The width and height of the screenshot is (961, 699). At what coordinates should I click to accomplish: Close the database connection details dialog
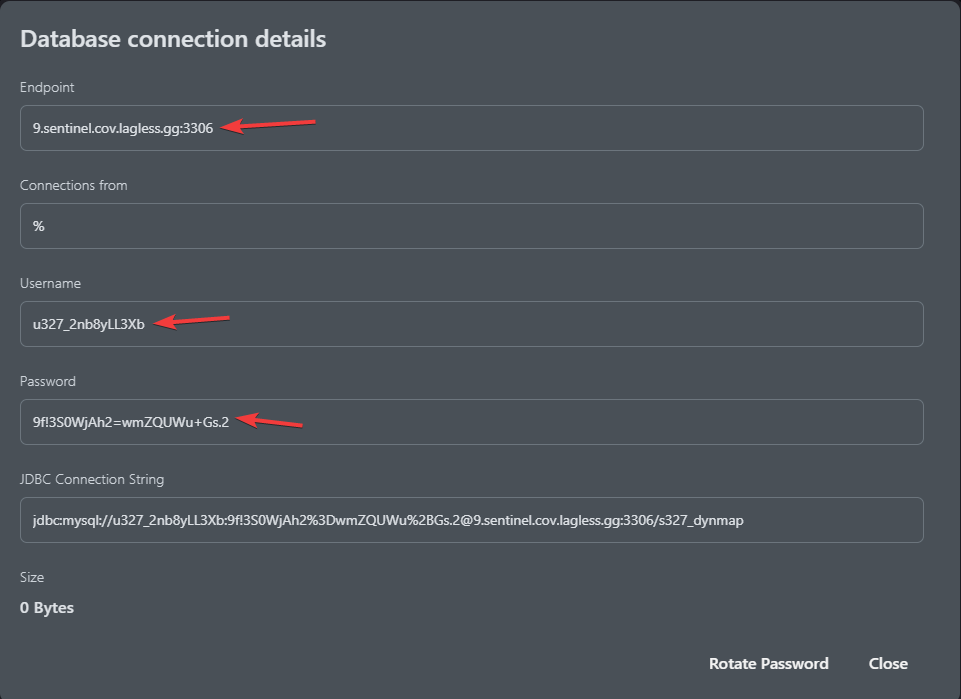(888, 663)
